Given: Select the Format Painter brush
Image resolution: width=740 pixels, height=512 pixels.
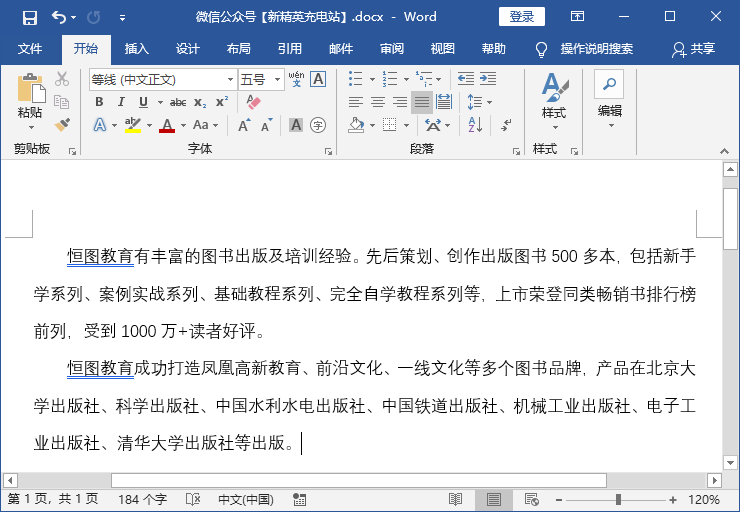Looking at the screenshot, I should (x=62, y=124).
